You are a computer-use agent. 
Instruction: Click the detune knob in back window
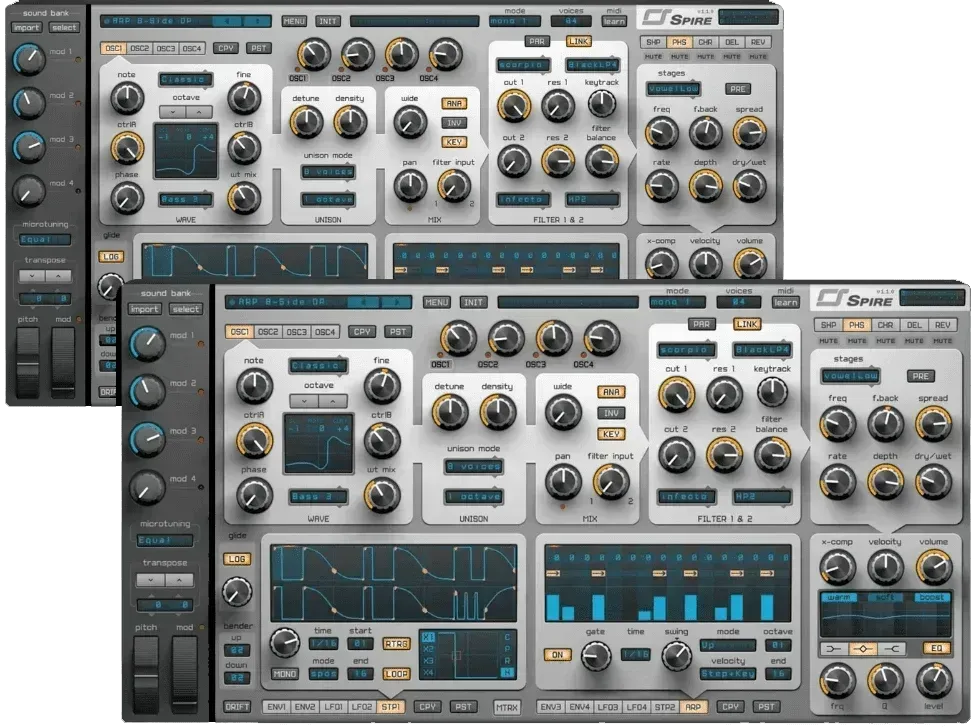tap(306, 122)
